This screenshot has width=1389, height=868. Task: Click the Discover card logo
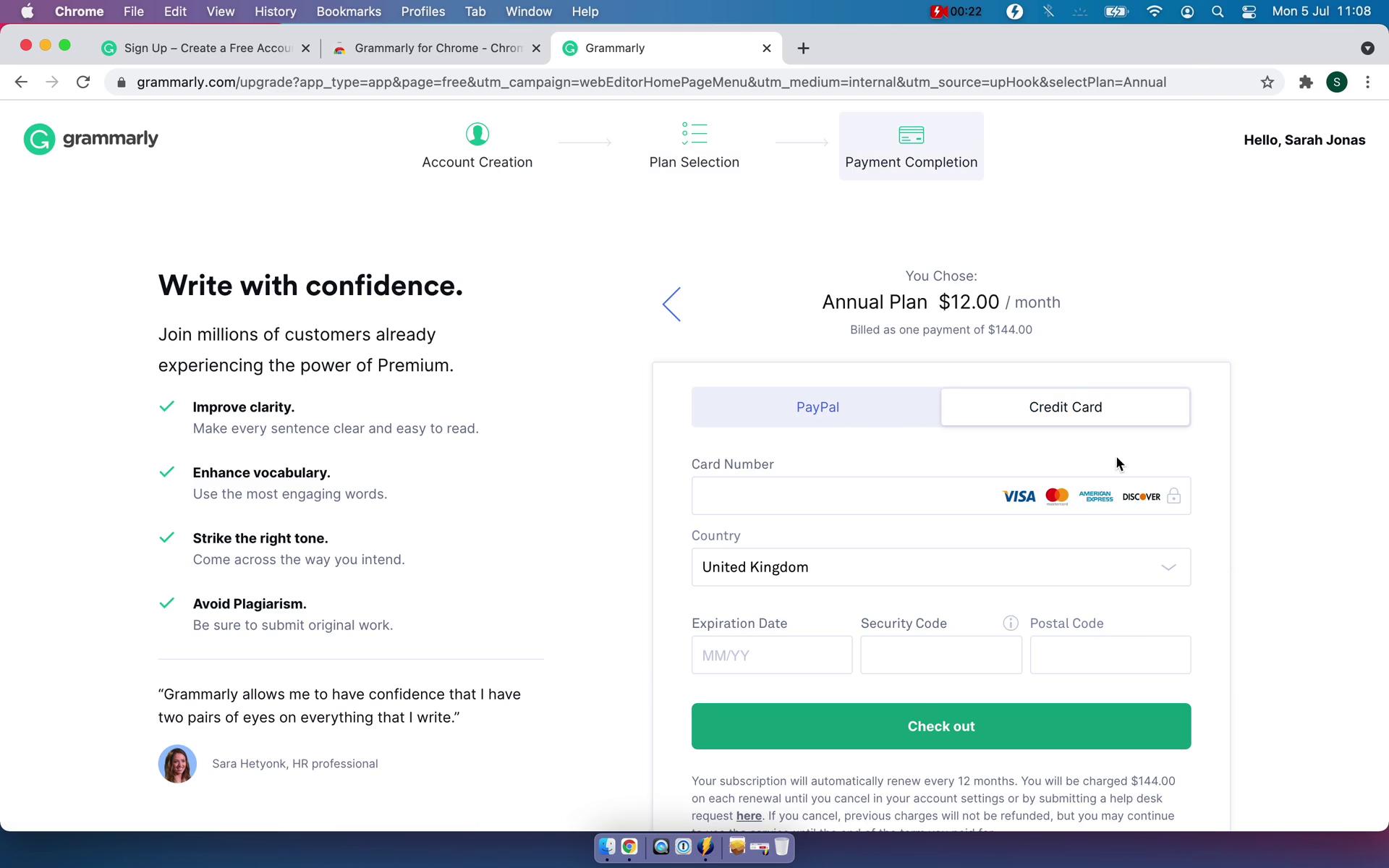(x=1141, y=496)
